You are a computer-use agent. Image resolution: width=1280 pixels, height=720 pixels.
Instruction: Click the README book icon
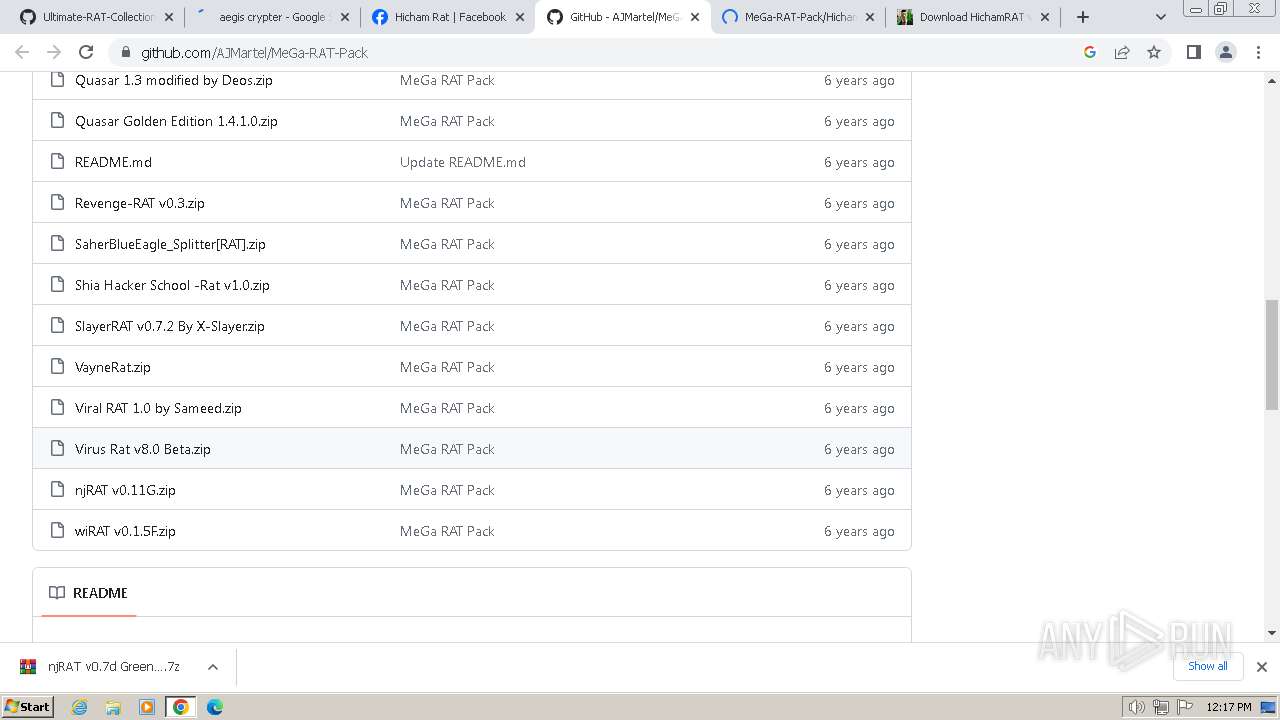click(57, 593)
